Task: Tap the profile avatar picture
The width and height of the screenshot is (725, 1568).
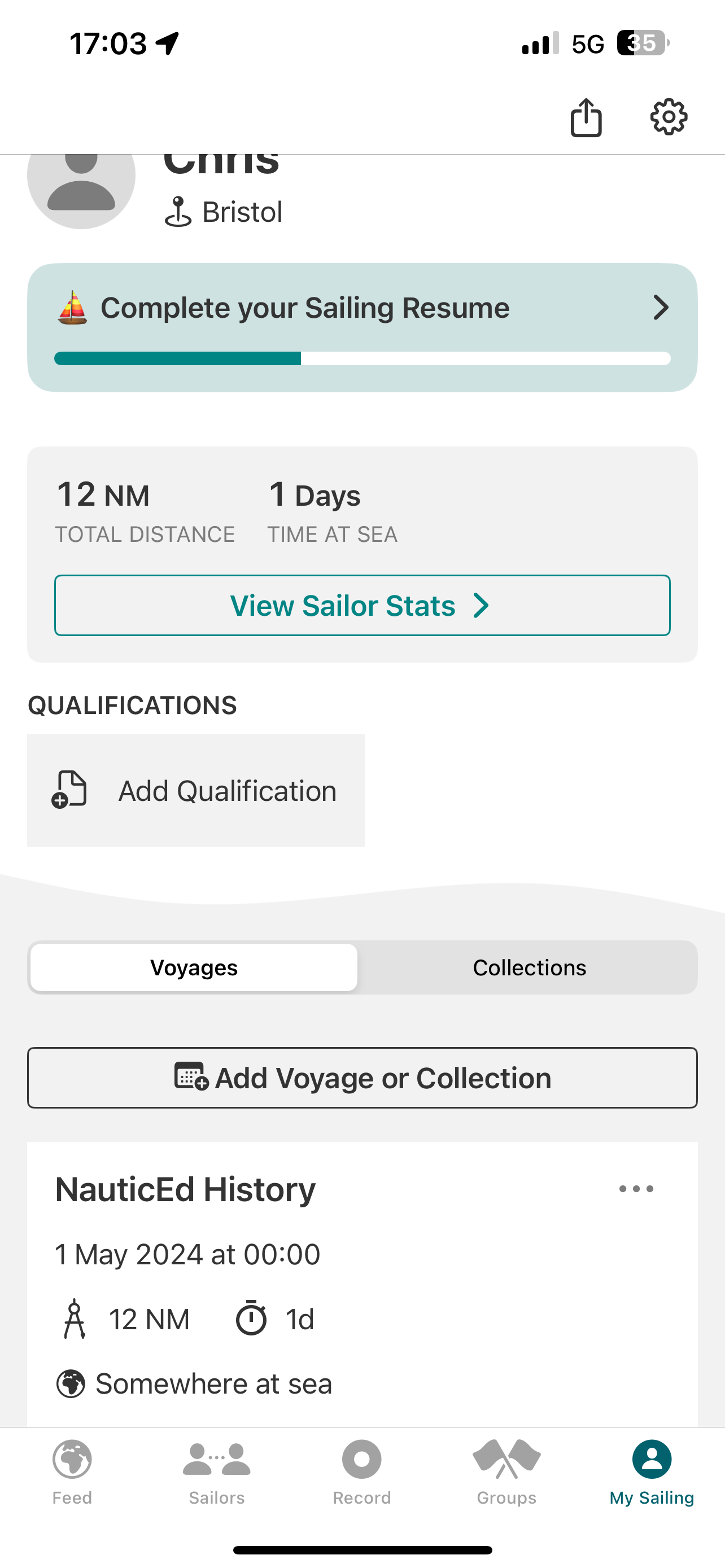Action: [81, 183]
